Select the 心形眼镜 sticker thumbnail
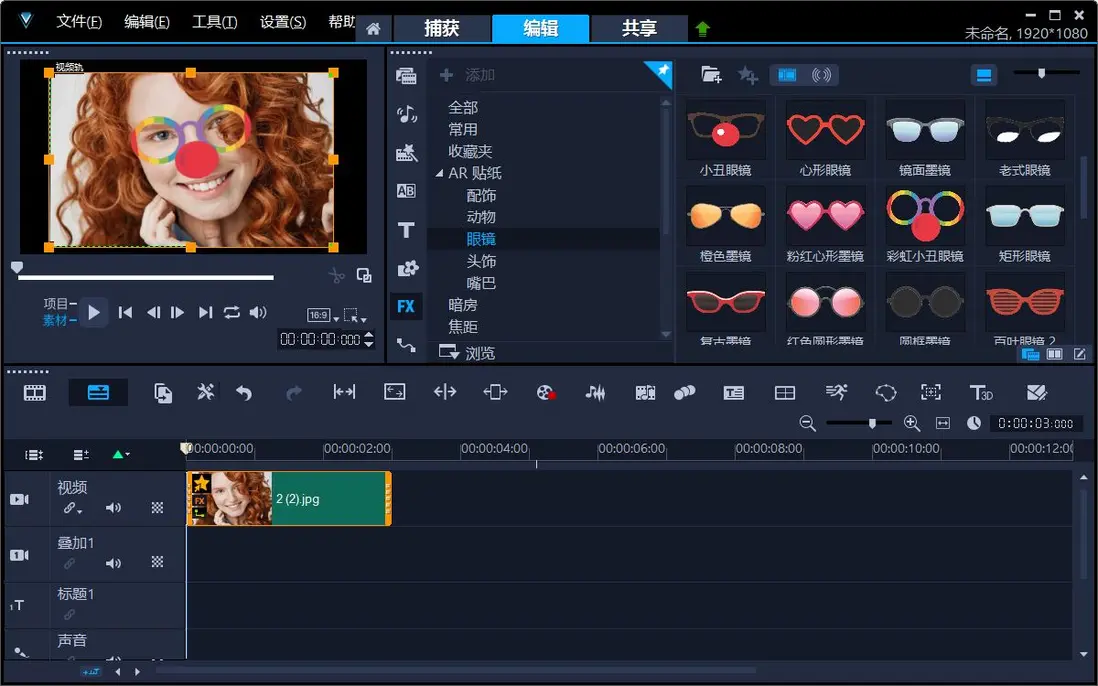1098x686 pixels. point(825,131)
